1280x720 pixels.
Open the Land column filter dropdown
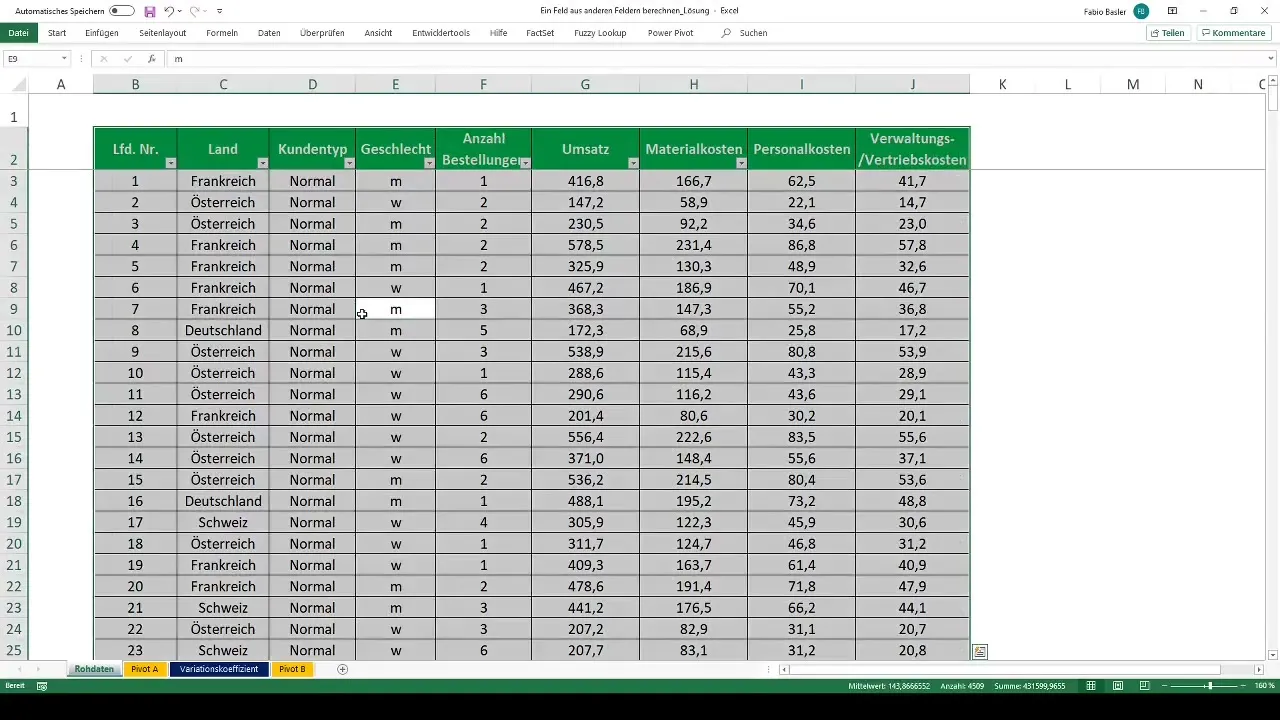point(262,162)
